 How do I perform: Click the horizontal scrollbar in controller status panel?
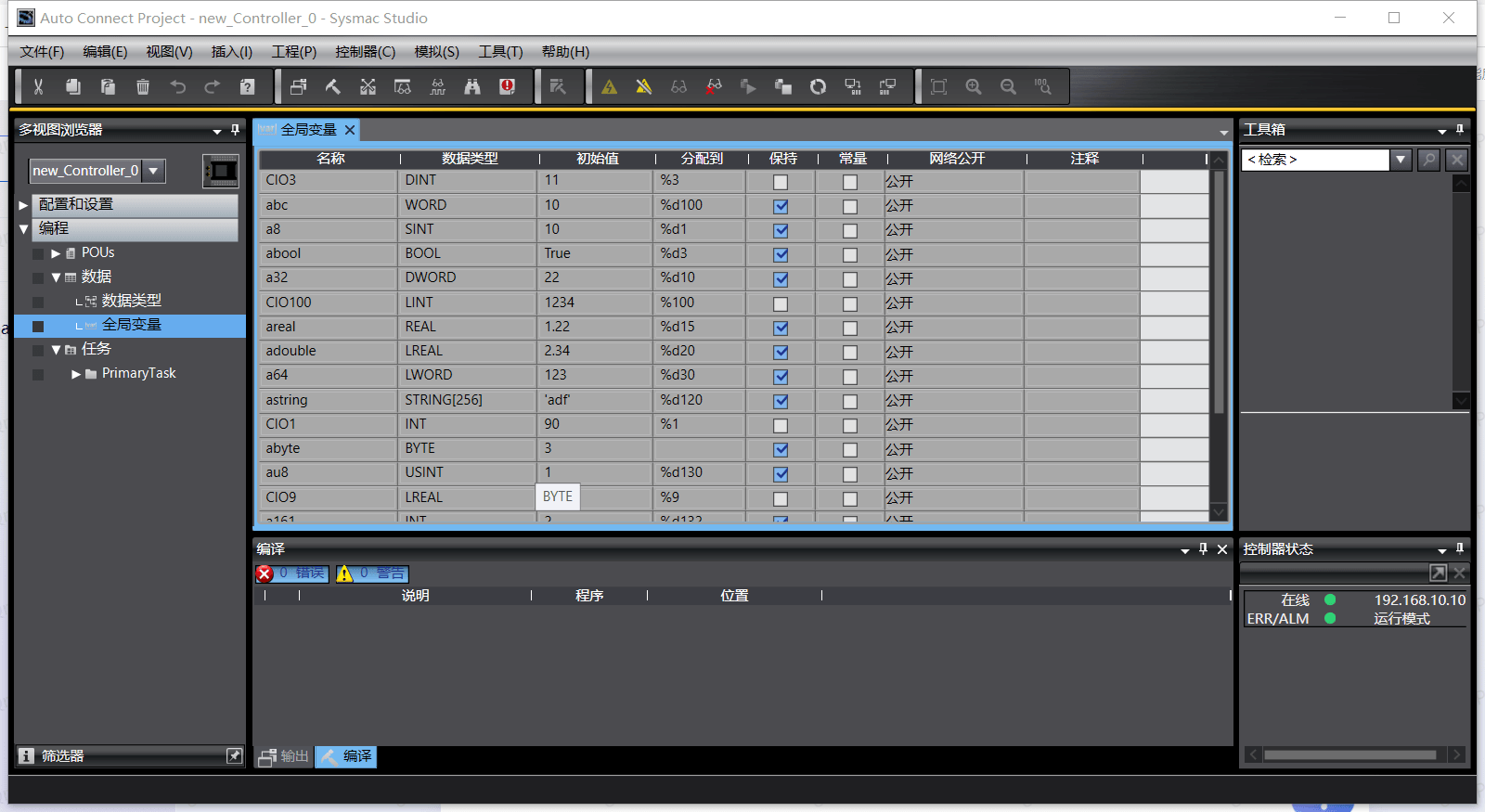point(1349,754)
